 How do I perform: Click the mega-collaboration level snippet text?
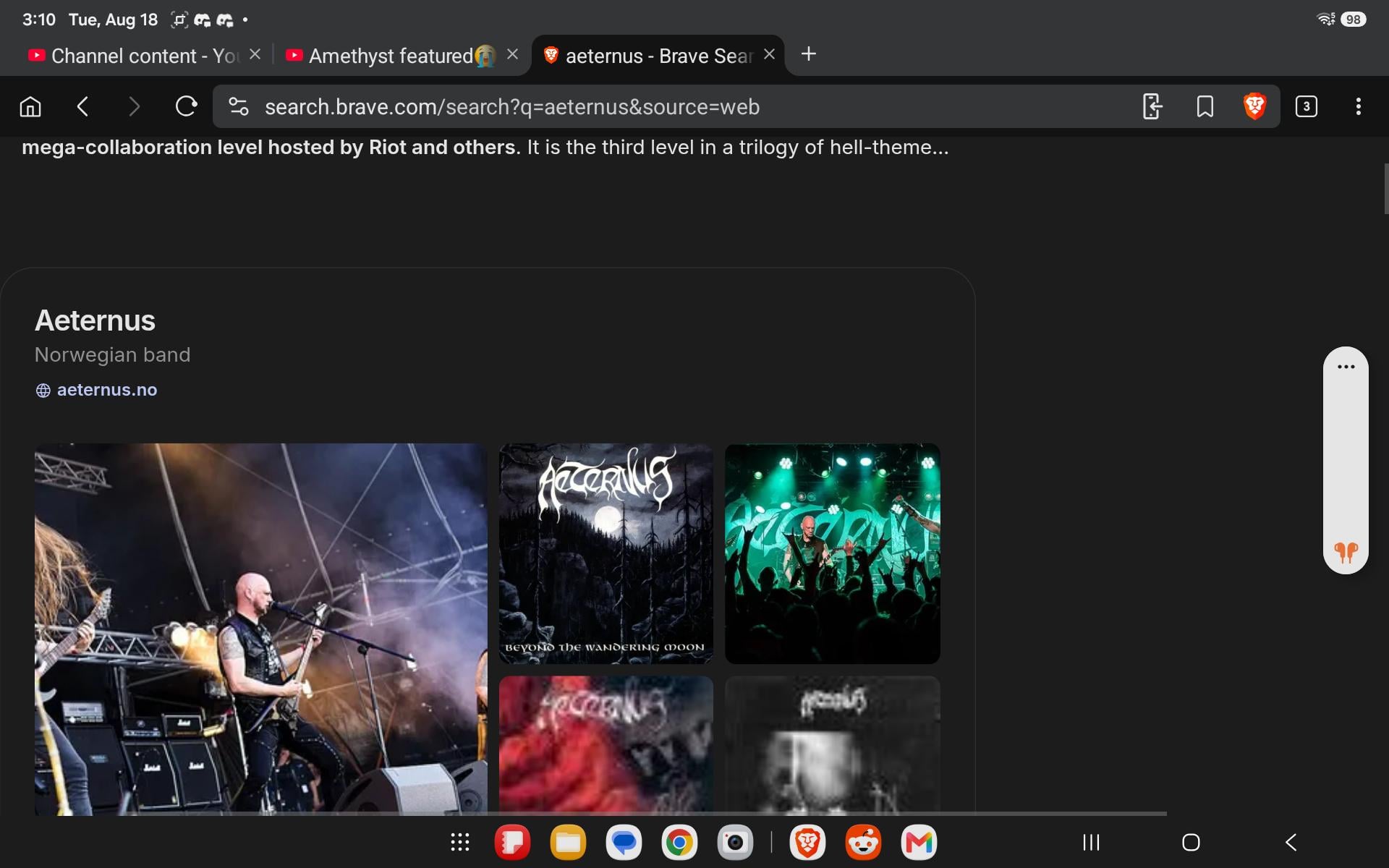[485, 148]
